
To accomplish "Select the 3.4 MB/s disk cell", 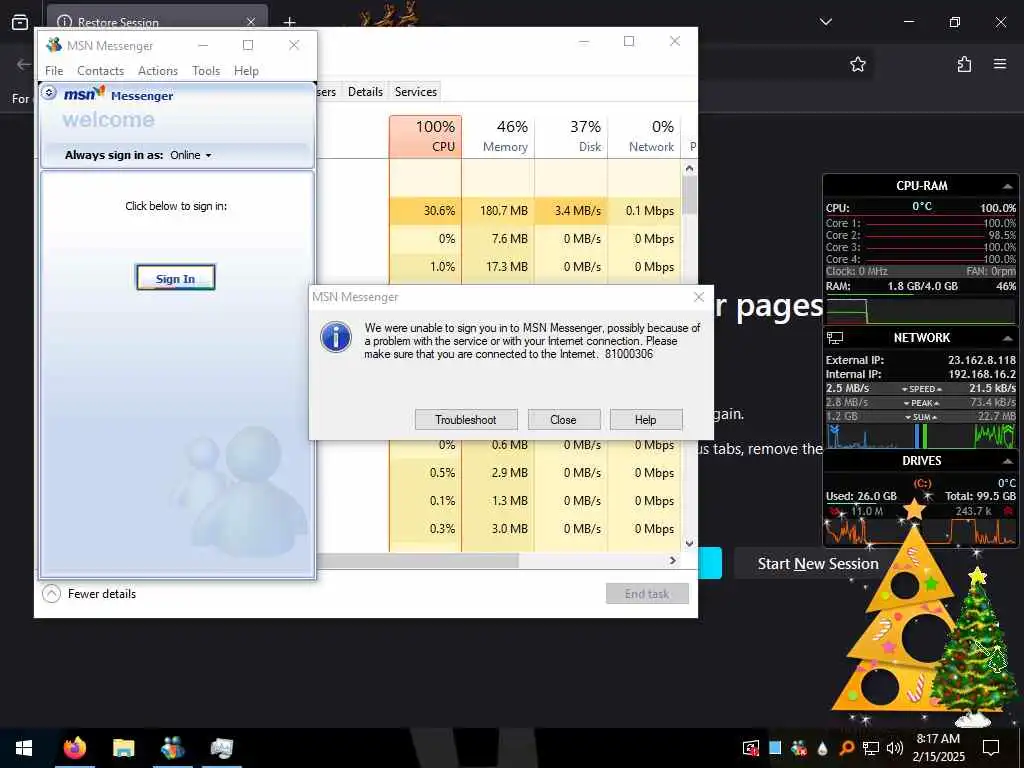I will pos(571,210).
